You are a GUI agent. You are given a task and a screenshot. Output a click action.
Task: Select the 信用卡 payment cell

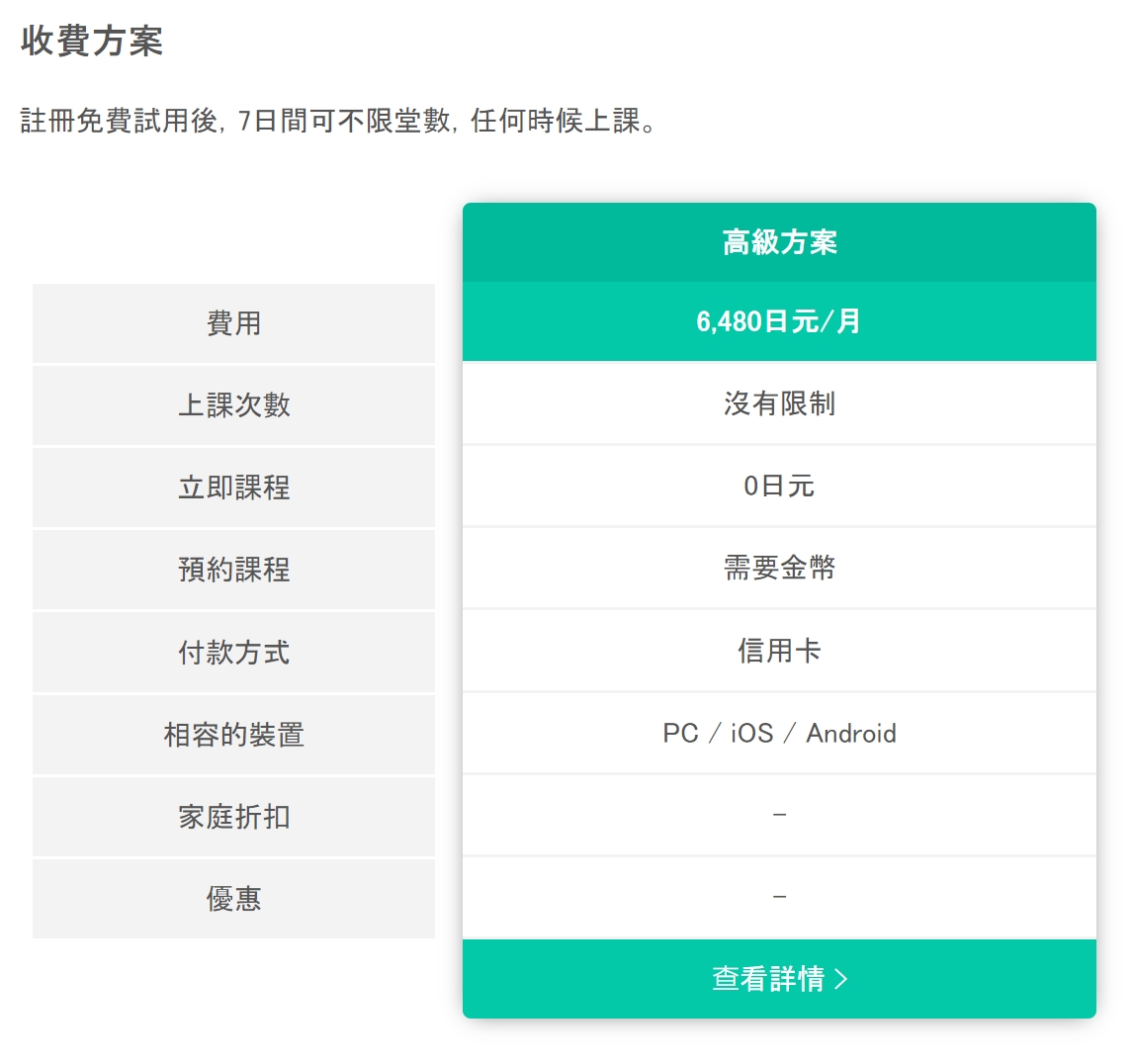779,651
